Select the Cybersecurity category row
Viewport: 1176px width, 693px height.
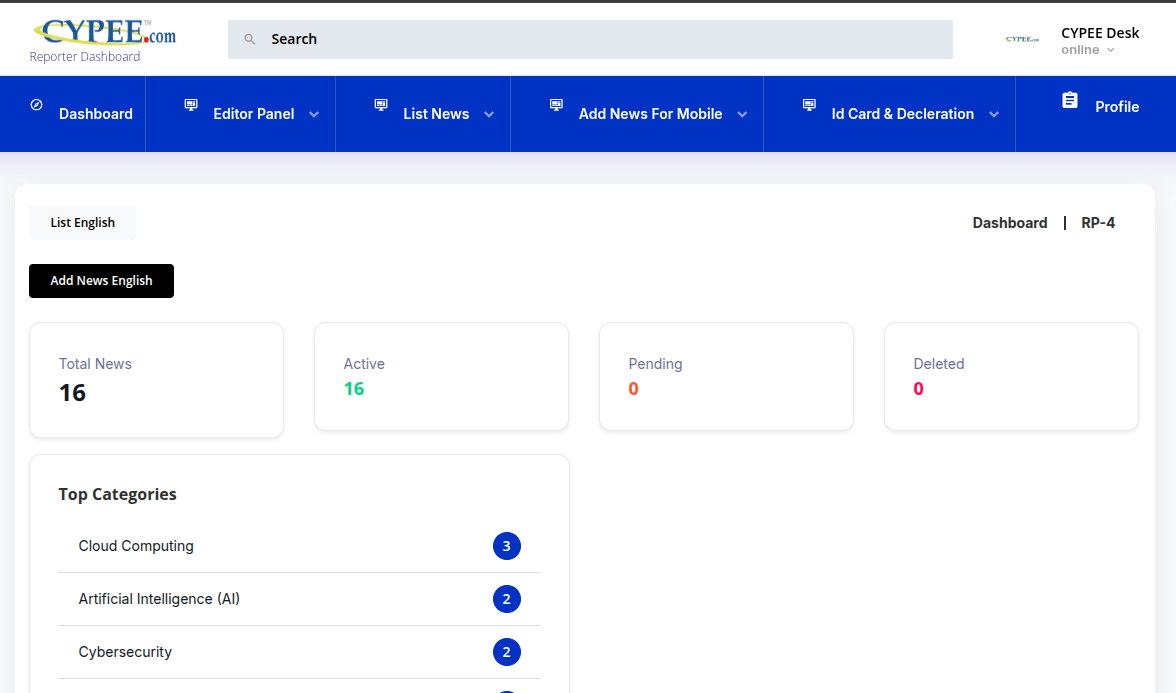(x=299, y=652)
